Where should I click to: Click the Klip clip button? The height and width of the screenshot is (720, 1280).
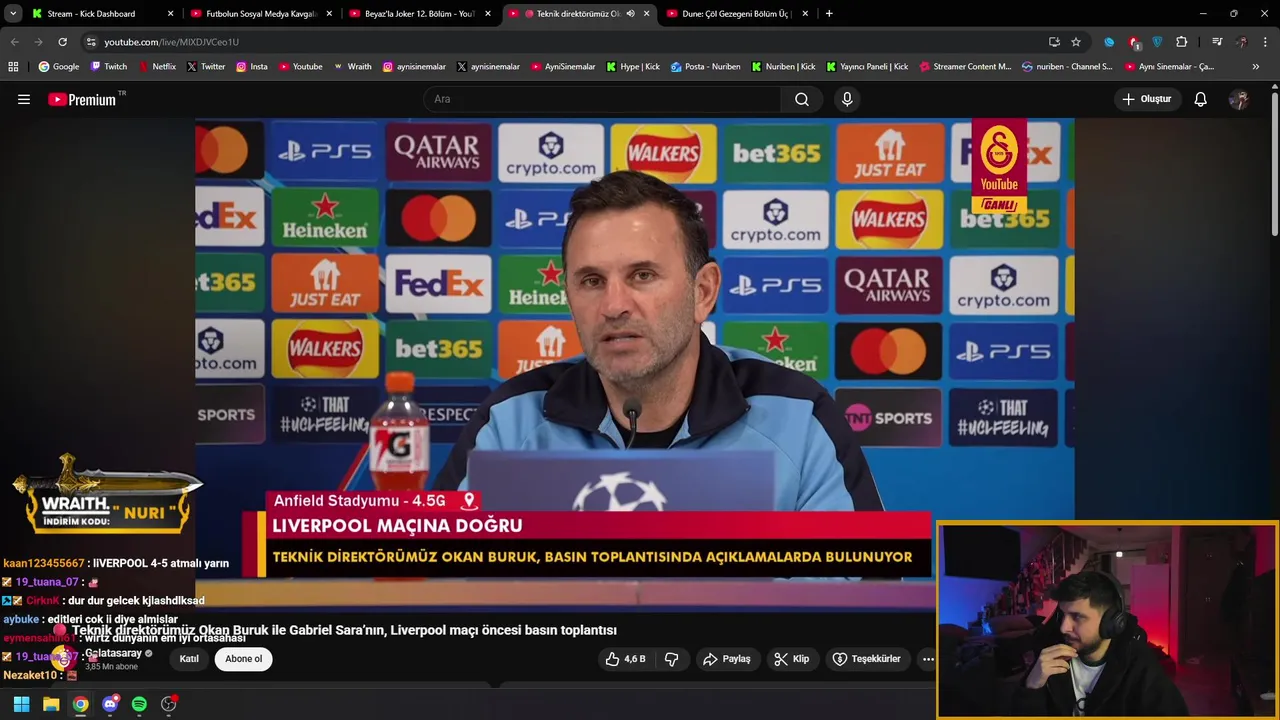click(x=791, y=659)
